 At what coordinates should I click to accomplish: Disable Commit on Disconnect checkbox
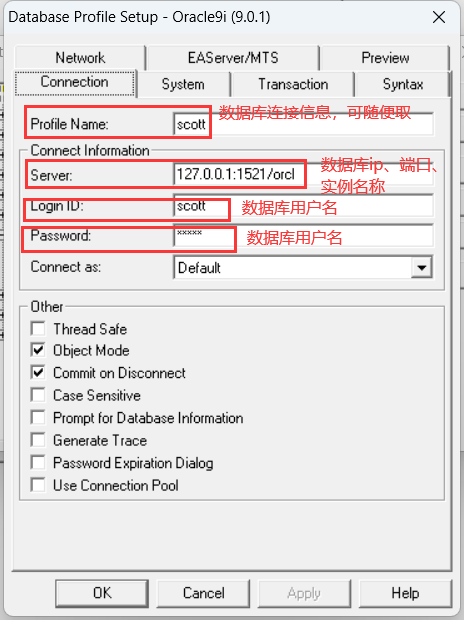click(x=38, y=373)
